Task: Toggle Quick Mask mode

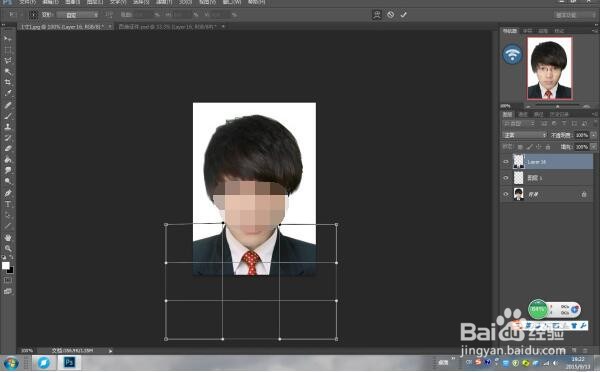Action: (8, 281)
